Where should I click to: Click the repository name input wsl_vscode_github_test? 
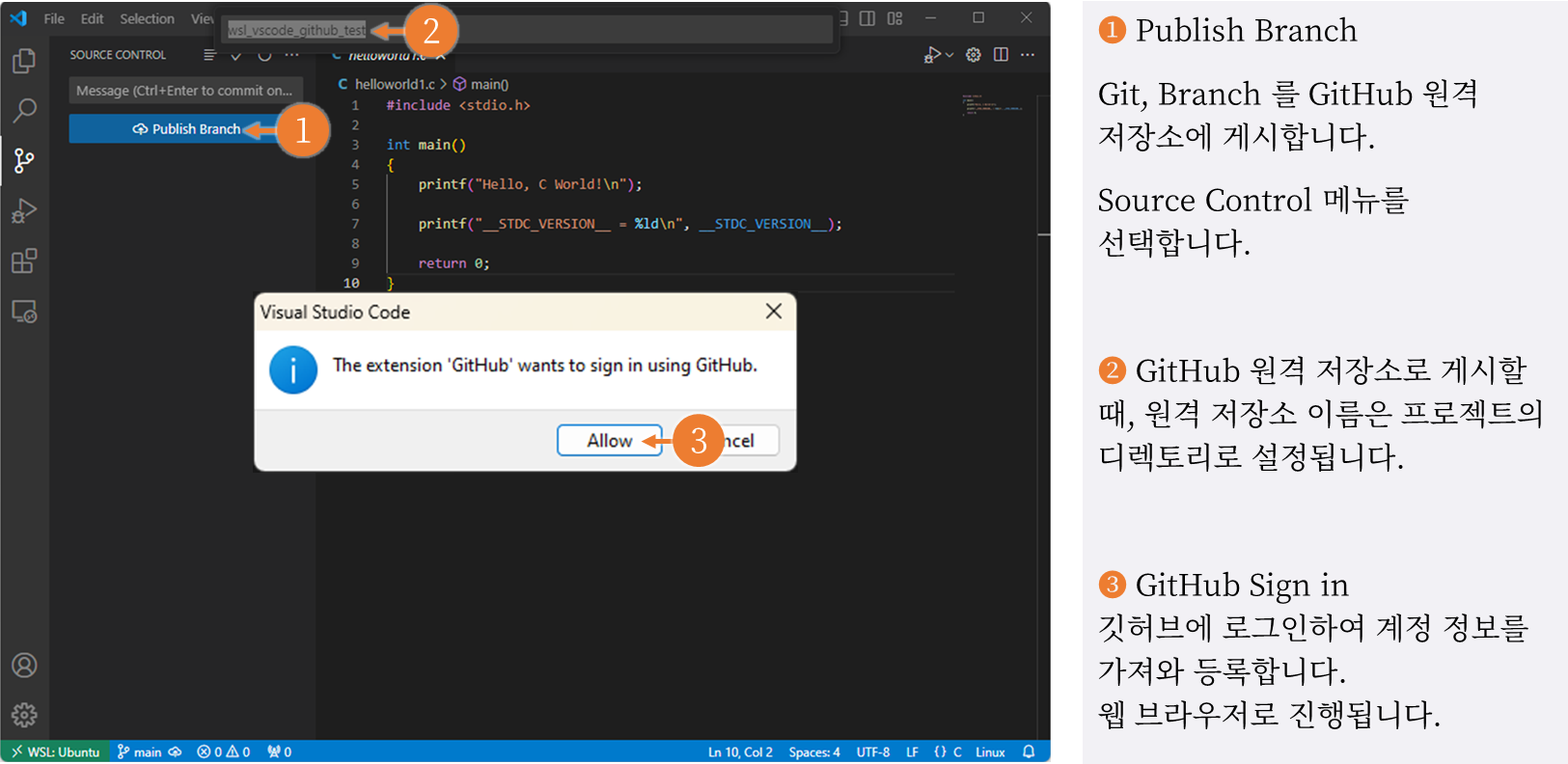(529, 30)
